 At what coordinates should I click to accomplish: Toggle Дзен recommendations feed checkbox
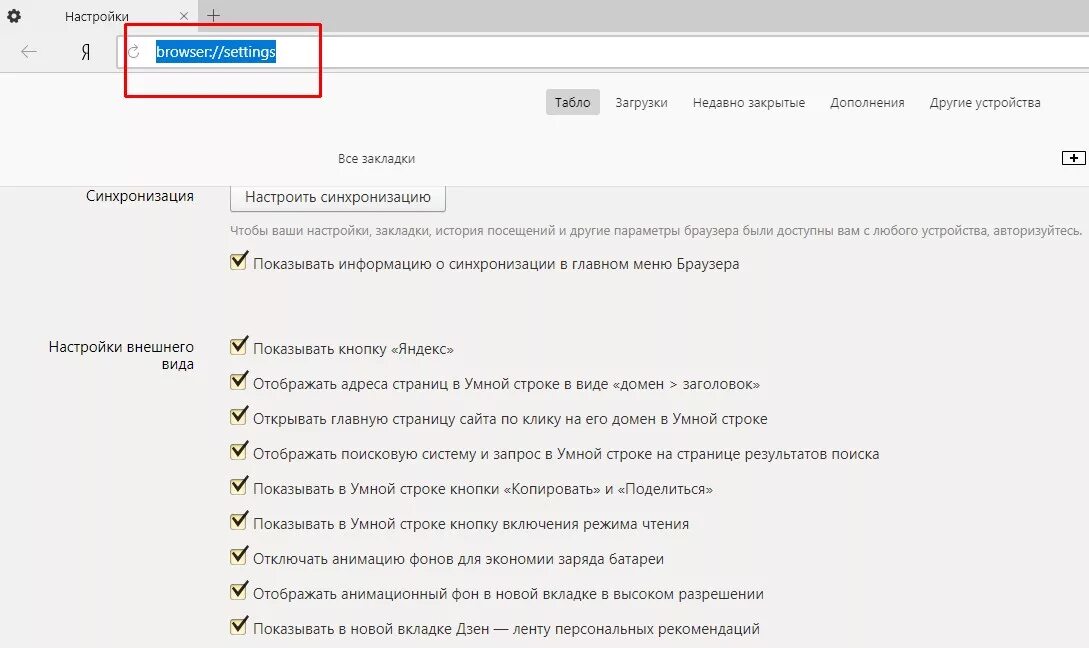point(238,626)
